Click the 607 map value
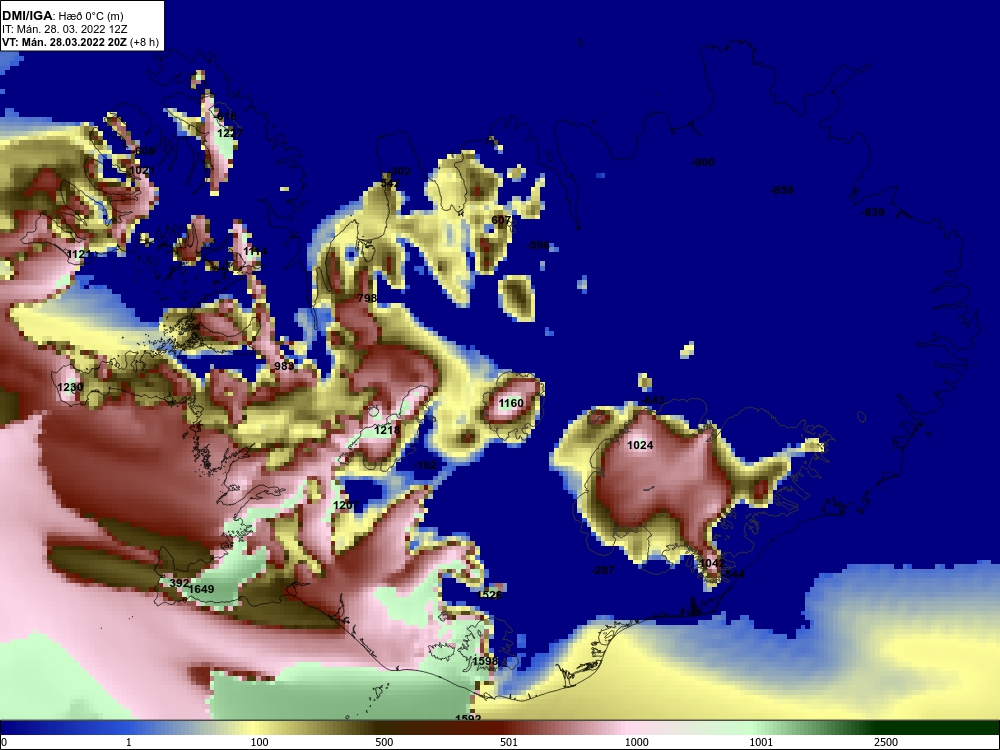Image resolution: width=1000 pixels, height=750 pixels. [x=501, y=220]
